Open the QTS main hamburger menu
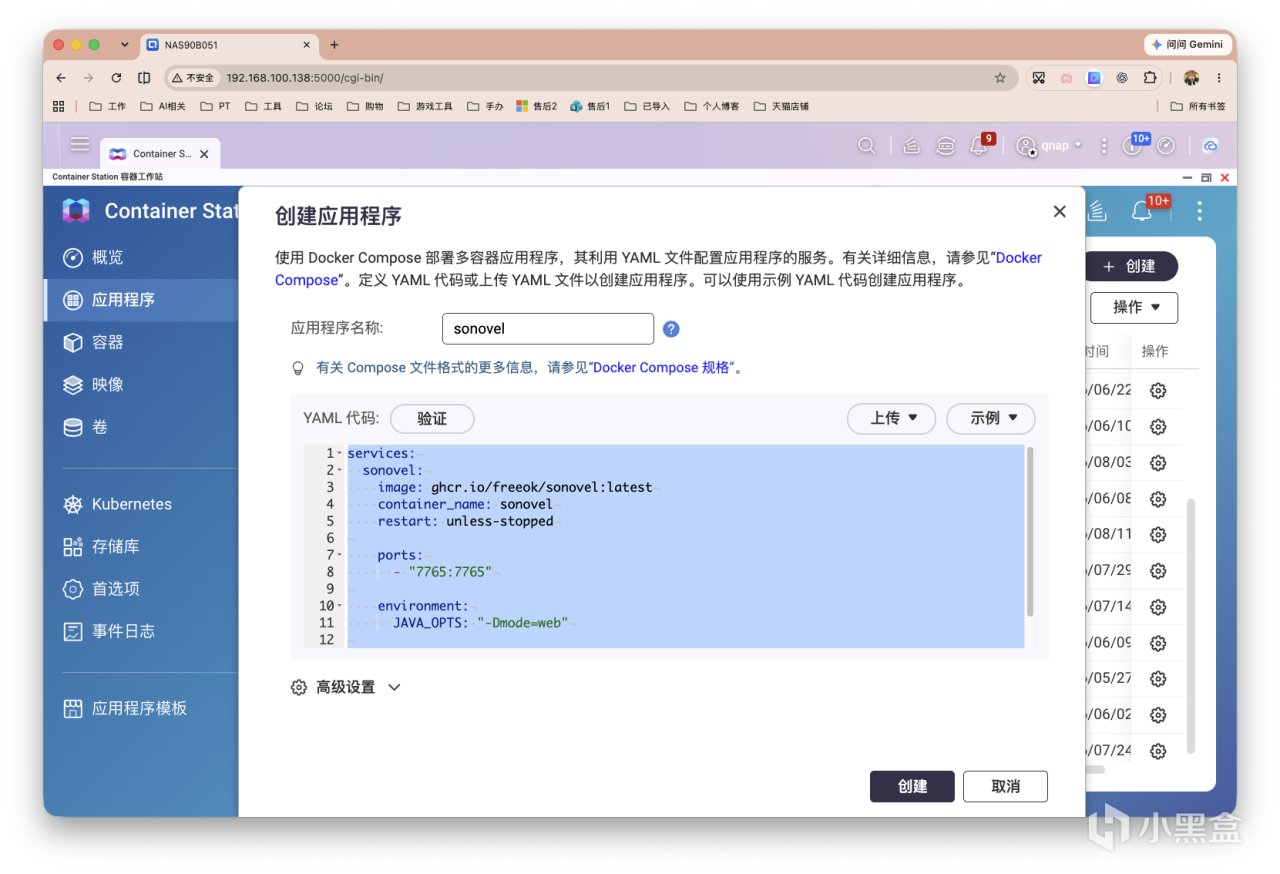The image size is (1280, 874). [80, 144]
